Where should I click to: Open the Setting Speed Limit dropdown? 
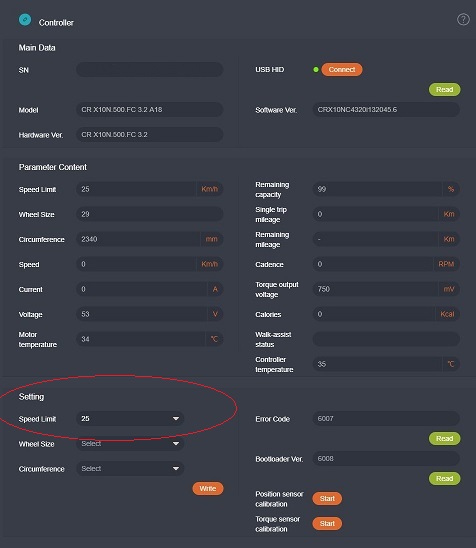(130, 419)
